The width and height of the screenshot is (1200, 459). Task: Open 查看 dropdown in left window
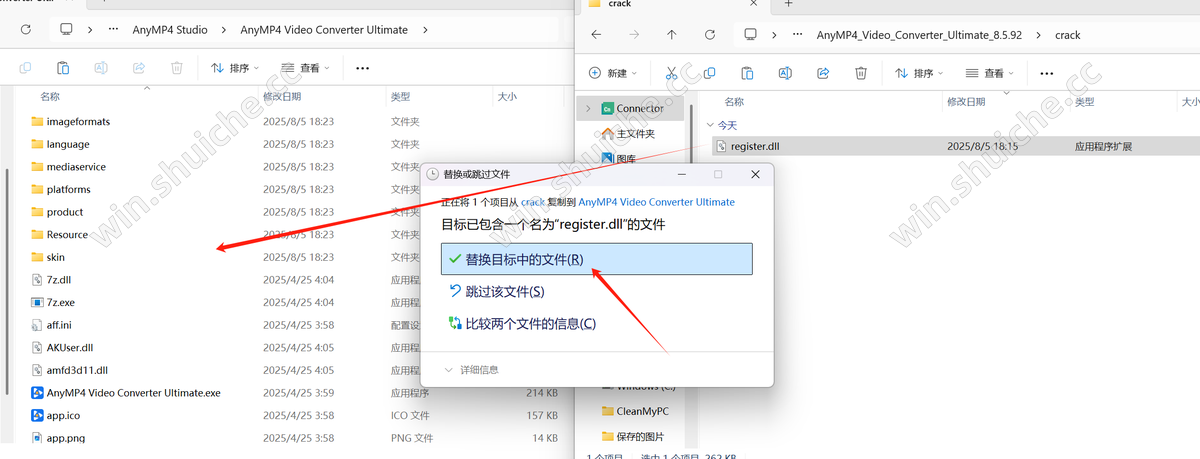[303, 68]
